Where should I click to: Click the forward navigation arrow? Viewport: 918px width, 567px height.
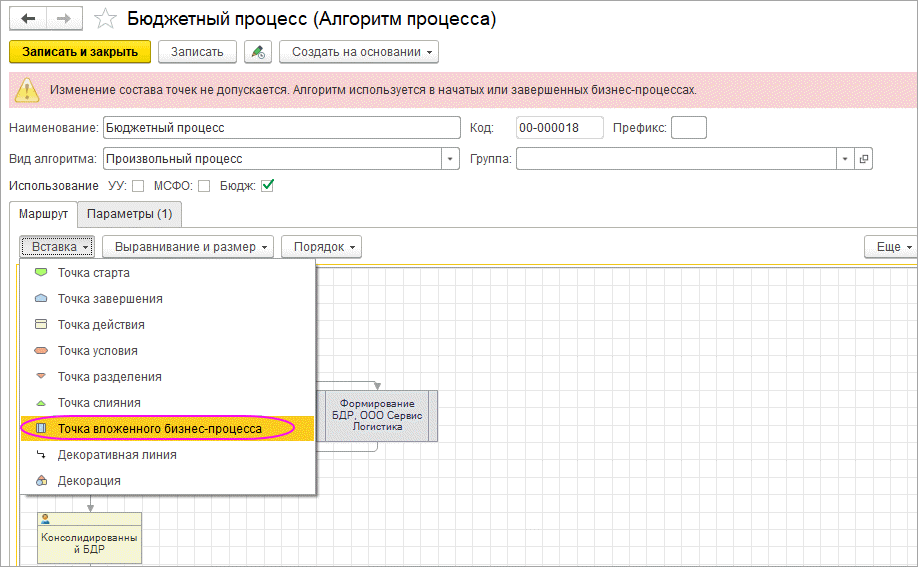coord(61,19)
